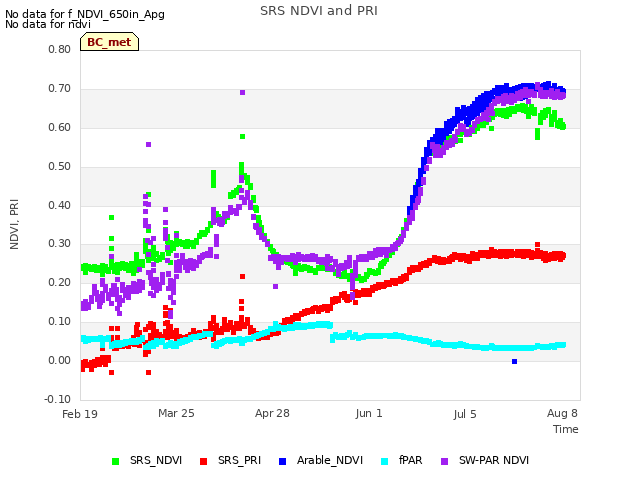
Task: Click the 0.20 y-axis tick label
Action: point(60,282)
